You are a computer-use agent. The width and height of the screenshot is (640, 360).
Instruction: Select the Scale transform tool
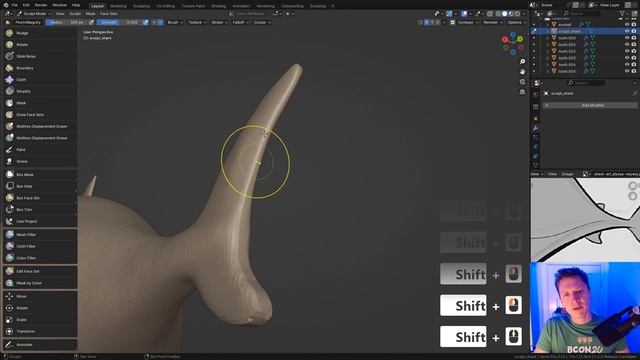[40, 320]
